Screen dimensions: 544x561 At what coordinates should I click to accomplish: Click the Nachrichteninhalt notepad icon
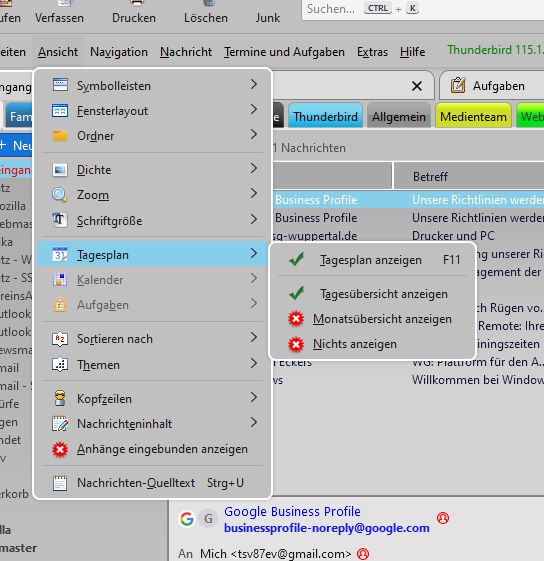(x=60, y=424)
